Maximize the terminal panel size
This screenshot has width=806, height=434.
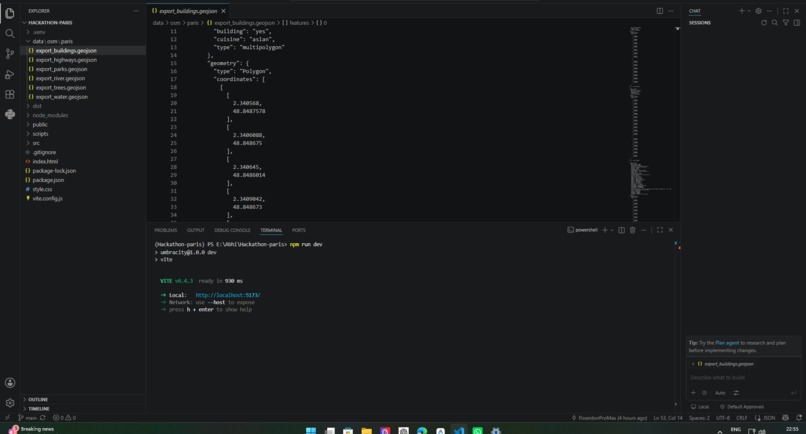tap(660, 230)
